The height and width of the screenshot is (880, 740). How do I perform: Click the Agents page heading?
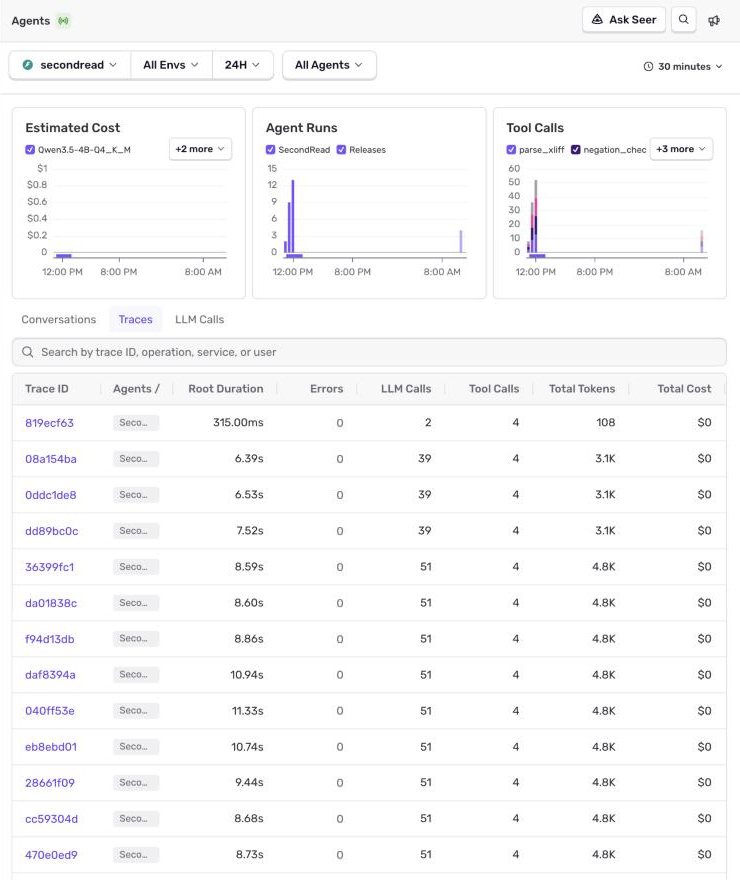pyautogui.click(x=31, y=21)
